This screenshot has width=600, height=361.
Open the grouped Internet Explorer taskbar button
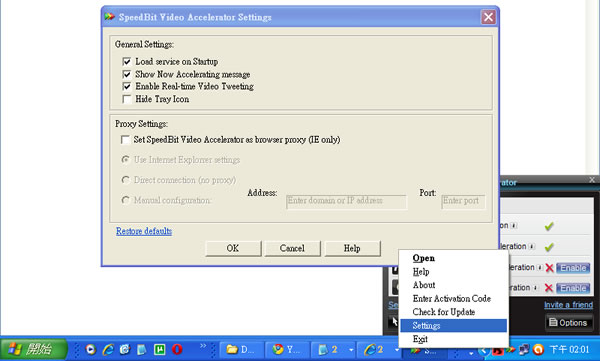379,350
